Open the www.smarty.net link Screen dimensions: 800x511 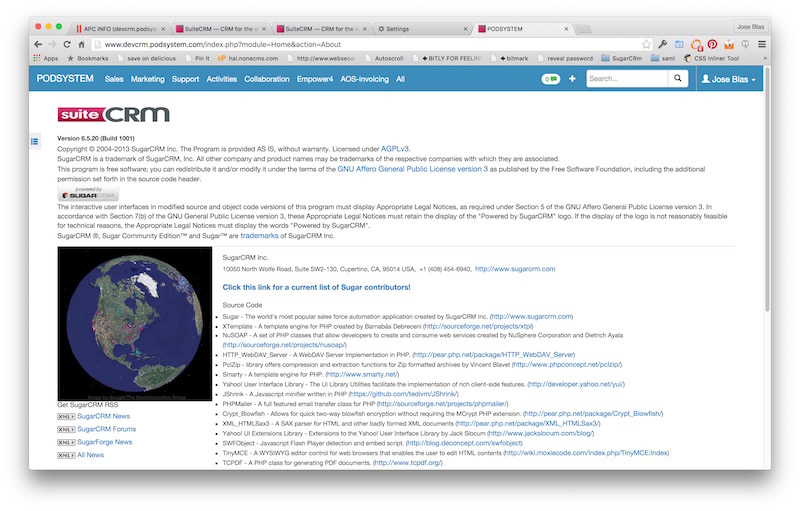tap(362, 374)
